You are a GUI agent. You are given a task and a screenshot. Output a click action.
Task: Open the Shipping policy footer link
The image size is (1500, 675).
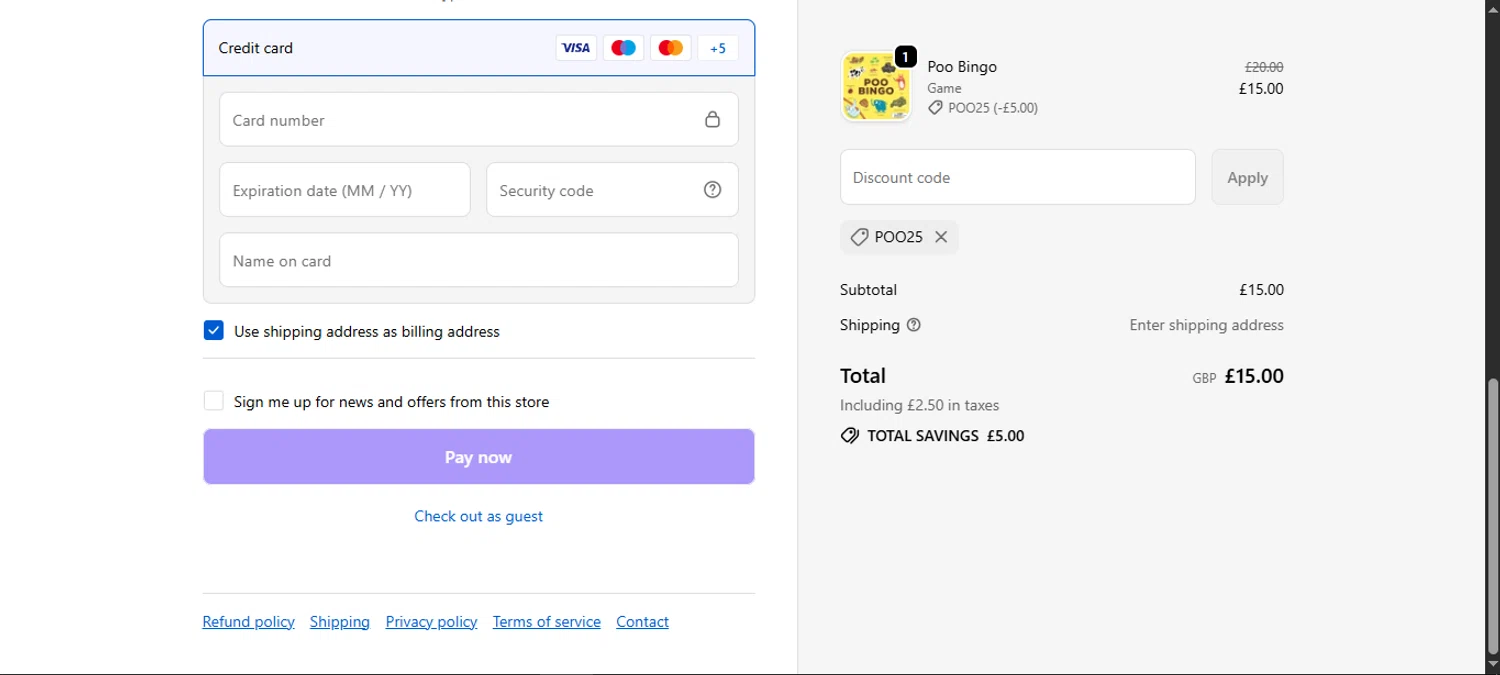point(340,622)
